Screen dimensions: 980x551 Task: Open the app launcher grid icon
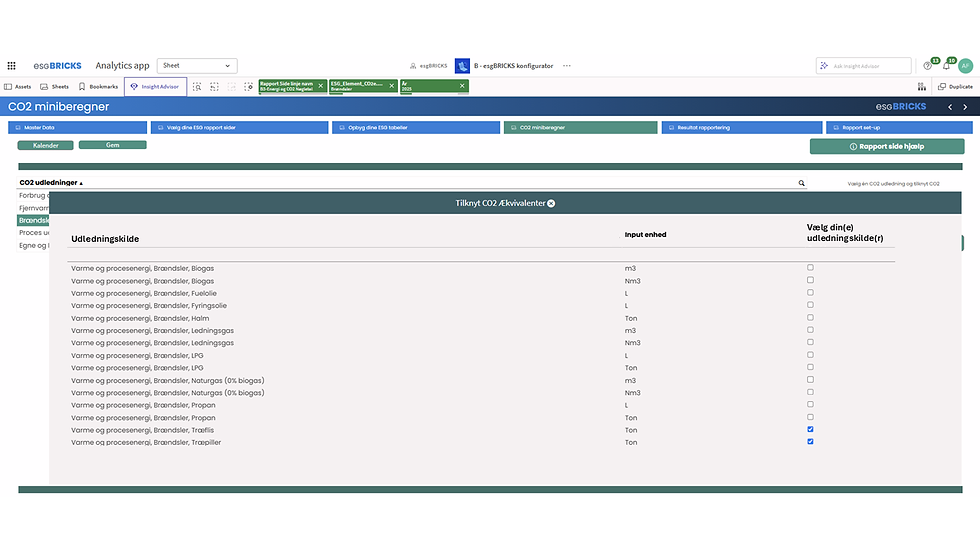(x=11, y=66)
